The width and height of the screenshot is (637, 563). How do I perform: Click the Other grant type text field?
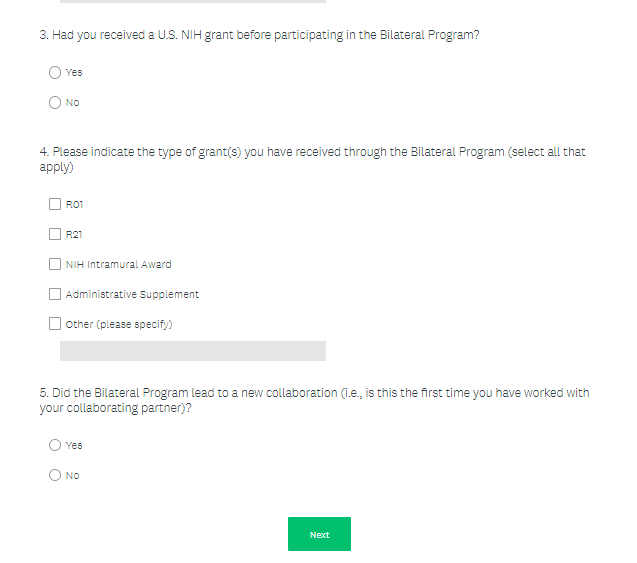click(x=192, y=351)
